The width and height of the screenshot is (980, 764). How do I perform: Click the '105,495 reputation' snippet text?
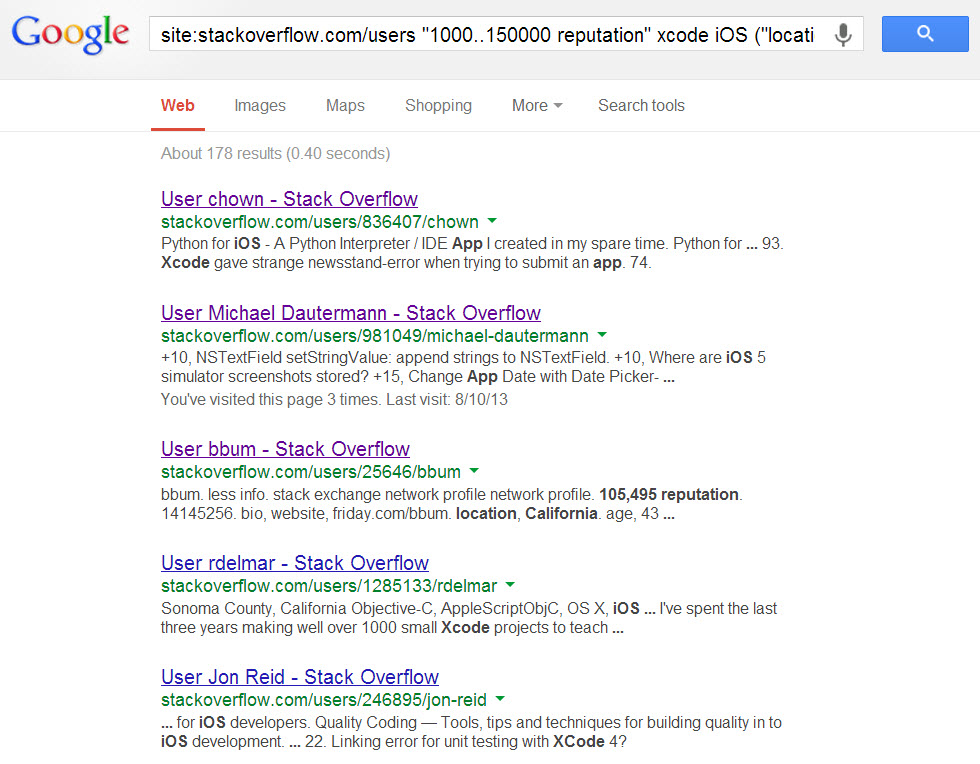click(669, 495)
